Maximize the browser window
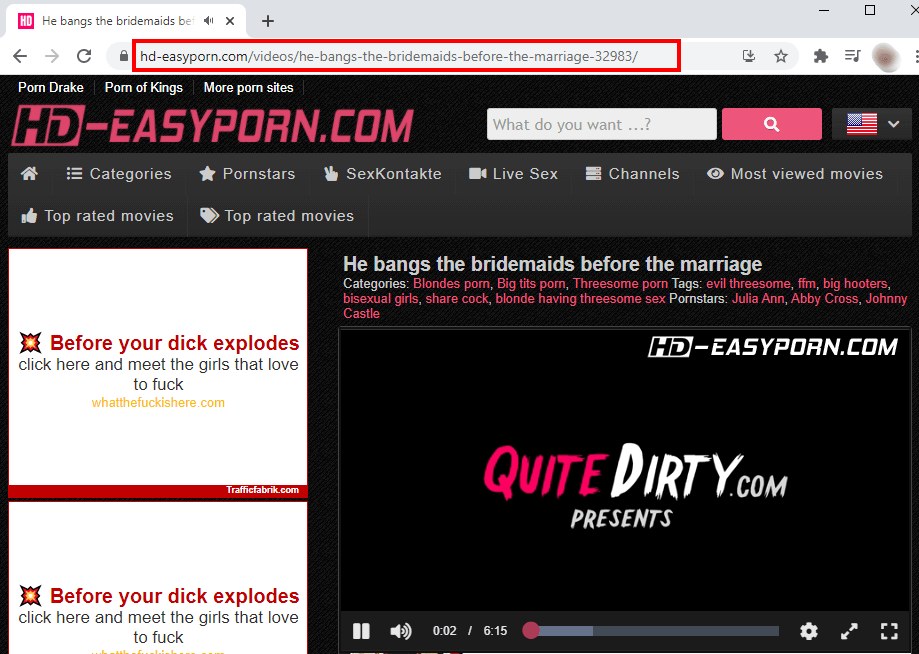 coord(870,11)
